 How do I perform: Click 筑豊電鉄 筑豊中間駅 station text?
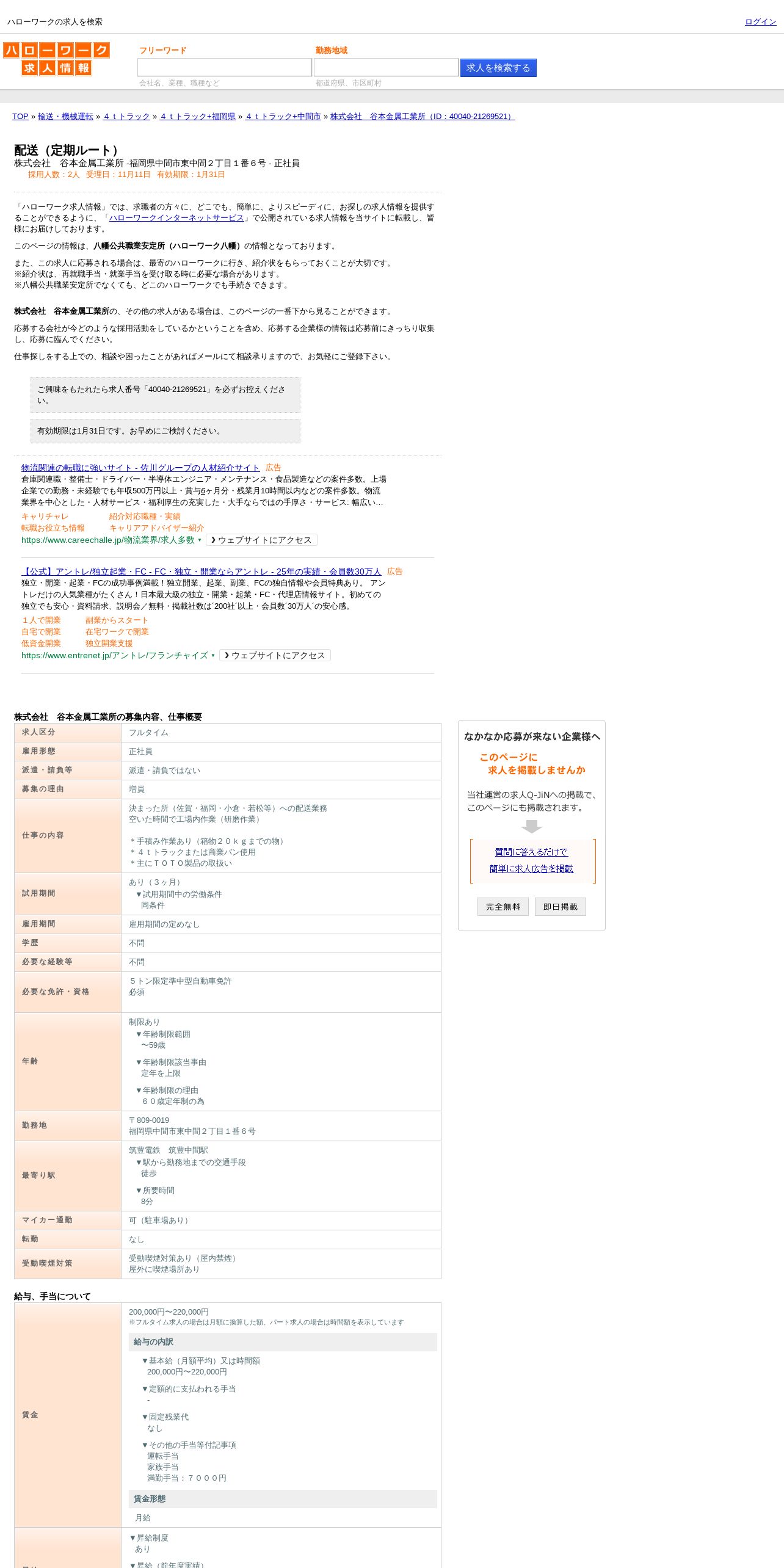pos(169,1150)
